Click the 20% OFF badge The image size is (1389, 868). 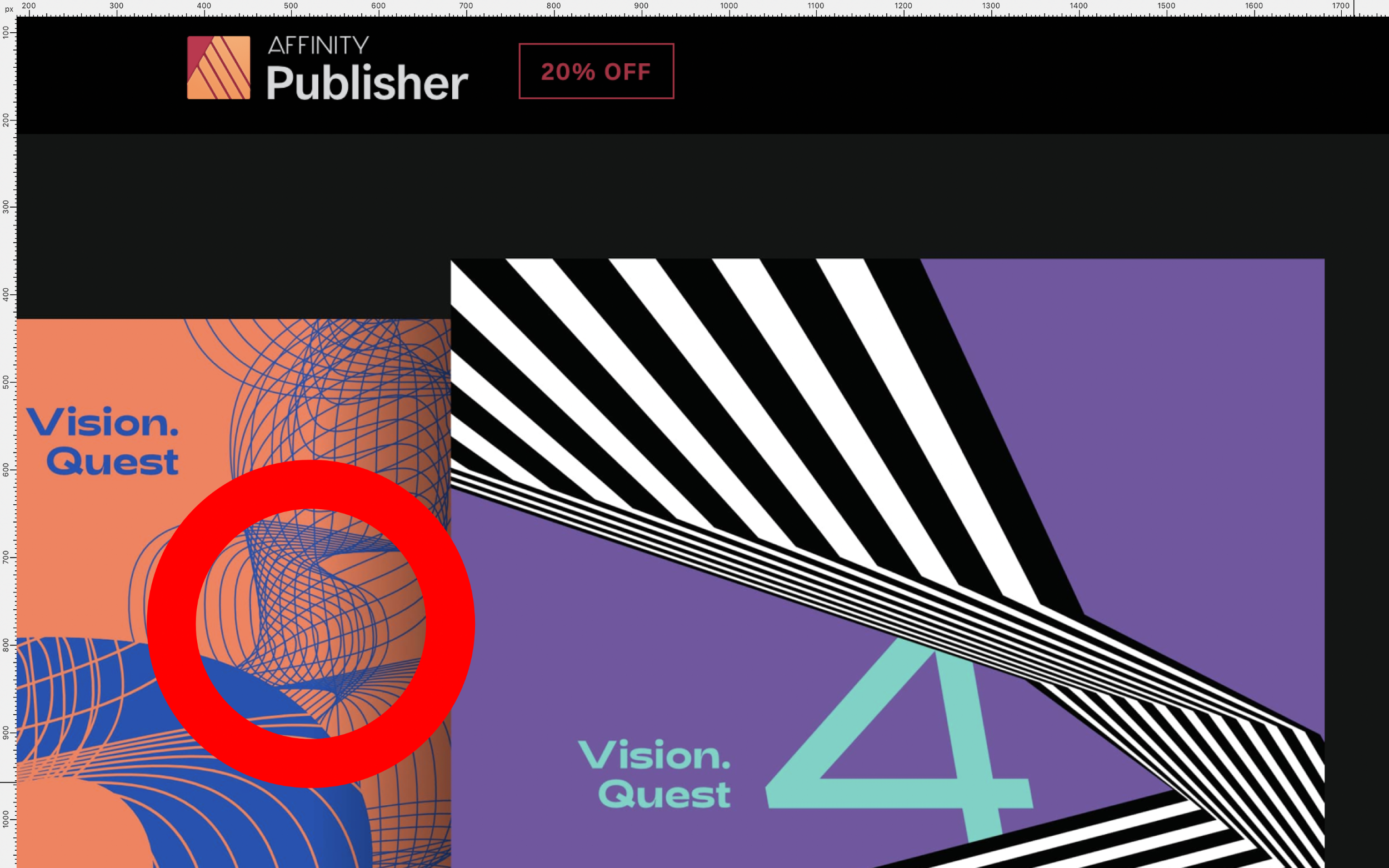click(596, 71)
